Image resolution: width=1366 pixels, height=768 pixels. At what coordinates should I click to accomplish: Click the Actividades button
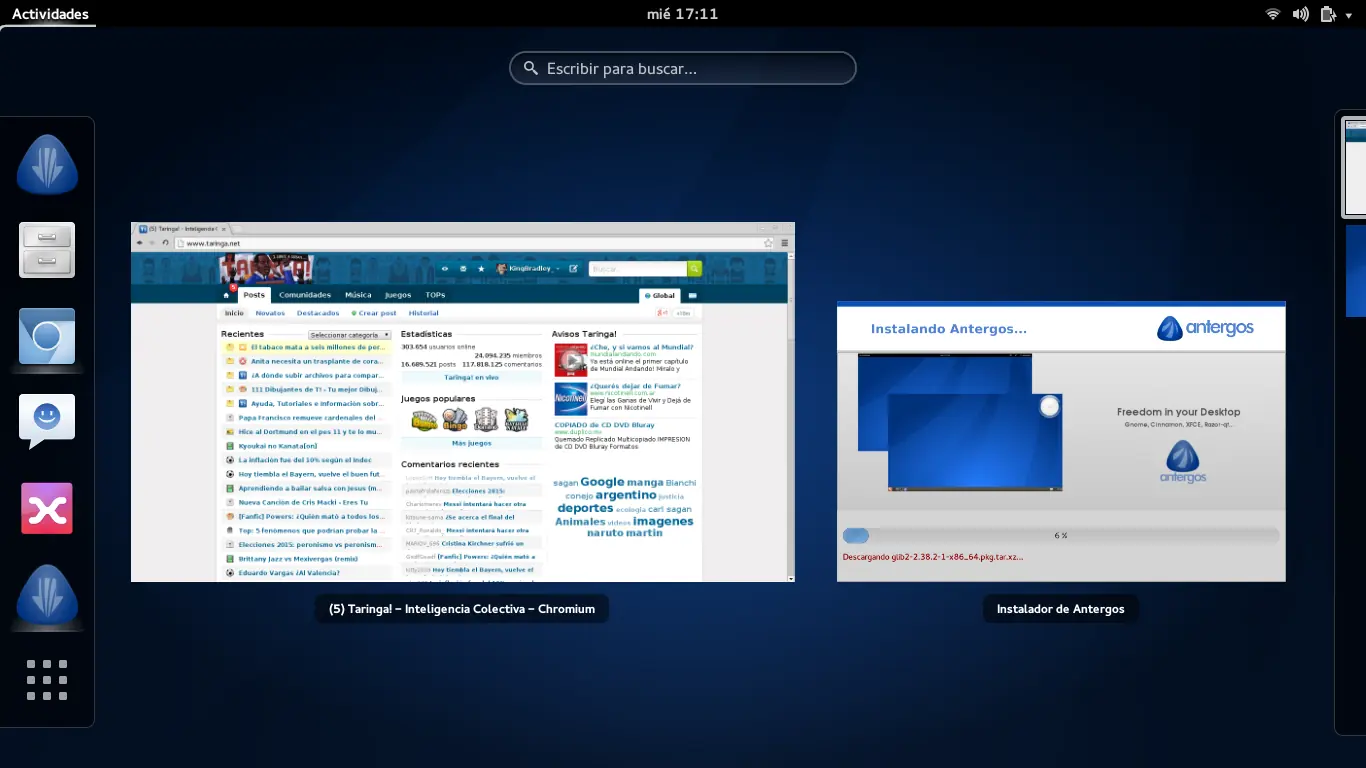(x=50, y=14)
